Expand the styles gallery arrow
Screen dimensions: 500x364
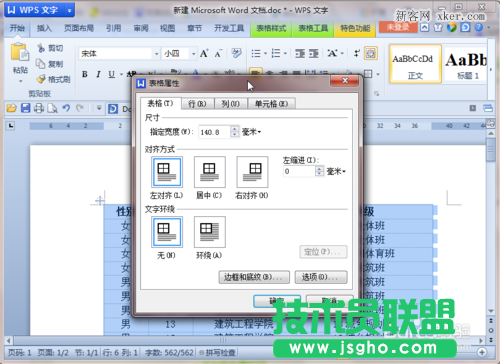coord(491,70)
